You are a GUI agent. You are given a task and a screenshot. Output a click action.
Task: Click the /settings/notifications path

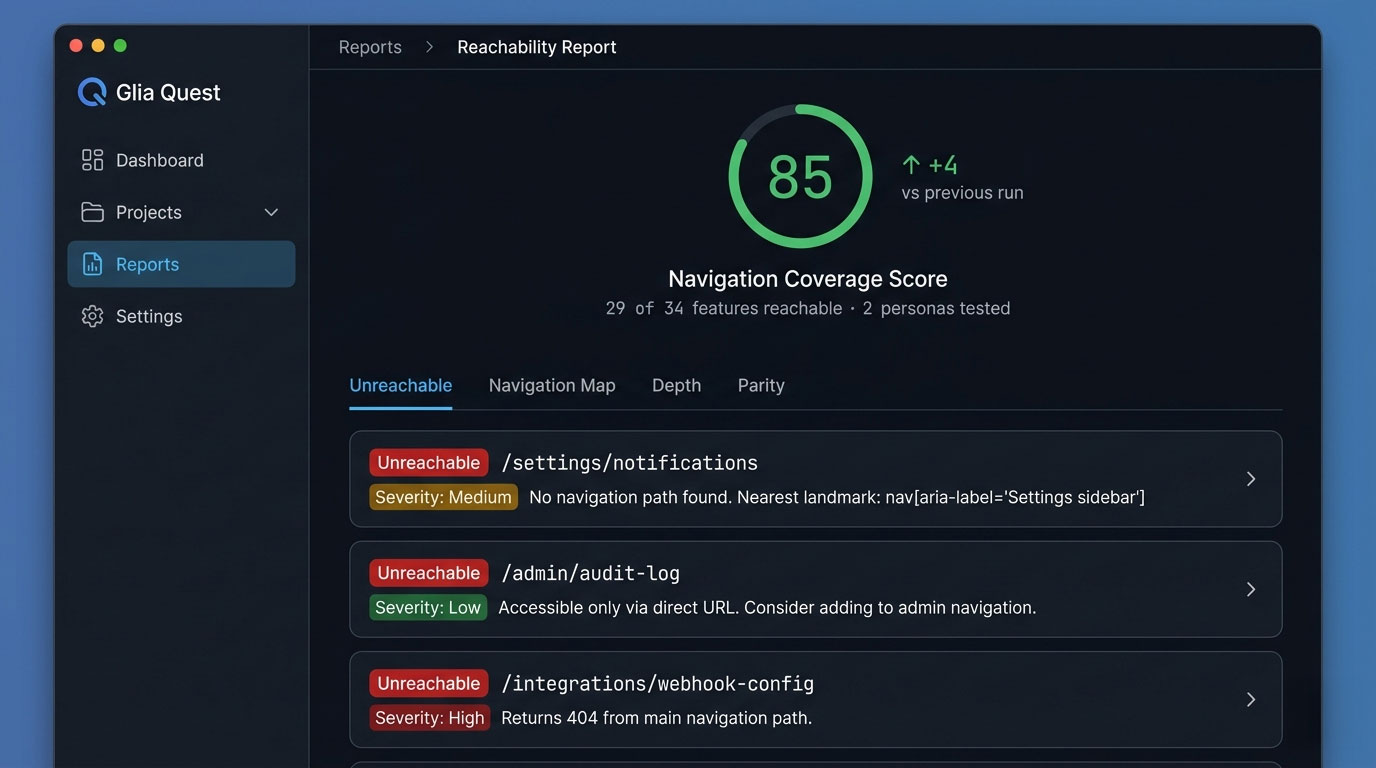click(630, 463)
